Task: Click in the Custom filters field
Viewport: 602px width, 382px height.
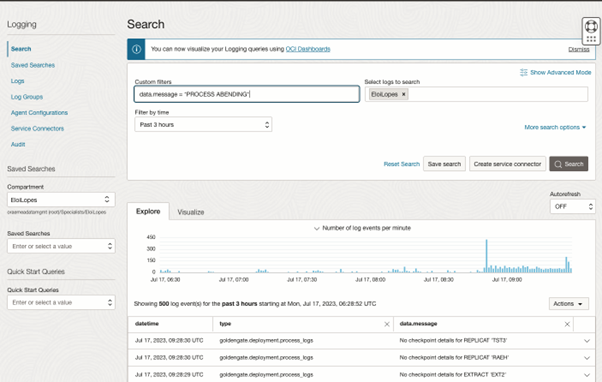Action: point(247,94)
